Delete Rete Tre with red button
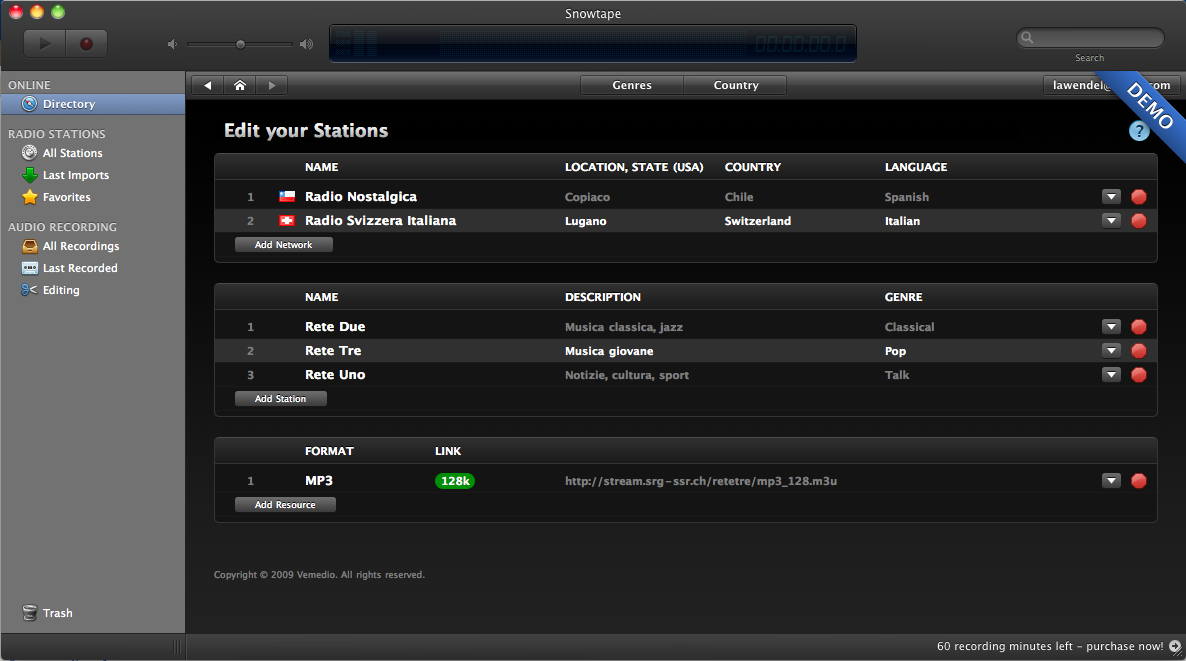The image size is (1186, 661). point(1138,351)
